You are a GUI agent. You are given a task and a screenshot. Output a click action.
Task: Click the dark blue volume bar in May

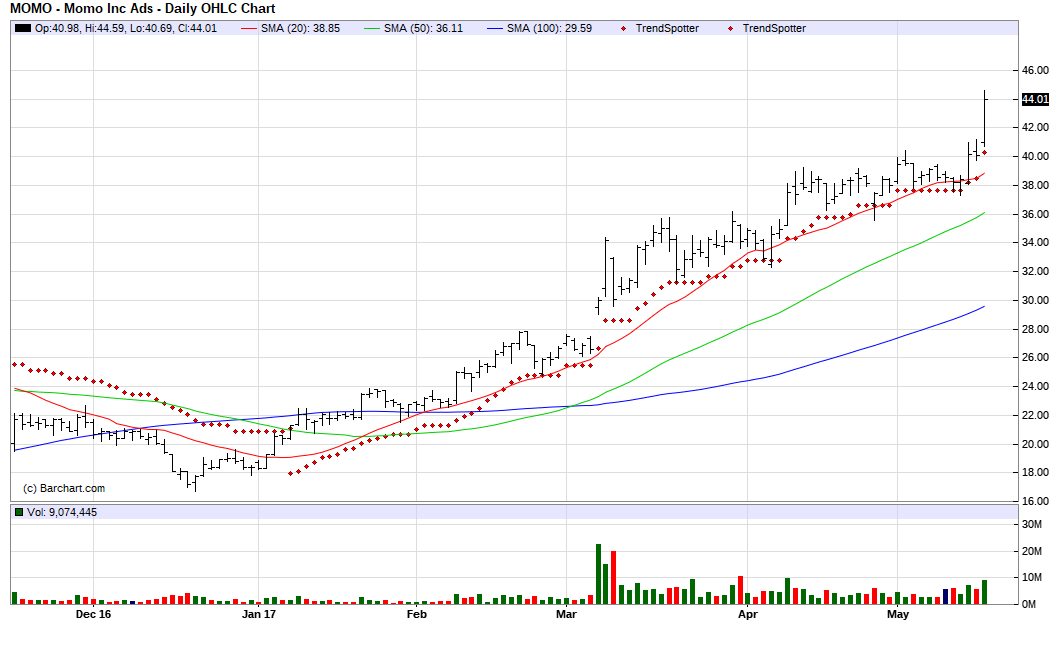[x=946, y=596]
